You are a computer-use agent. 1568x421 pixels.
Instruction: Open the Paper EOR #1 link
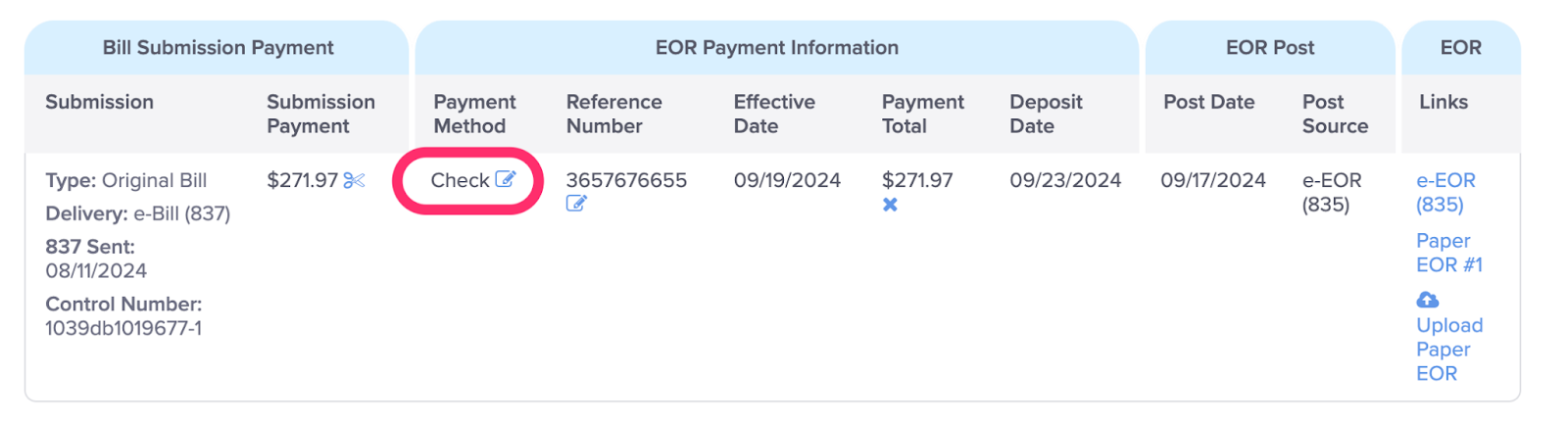(1449, 253)
